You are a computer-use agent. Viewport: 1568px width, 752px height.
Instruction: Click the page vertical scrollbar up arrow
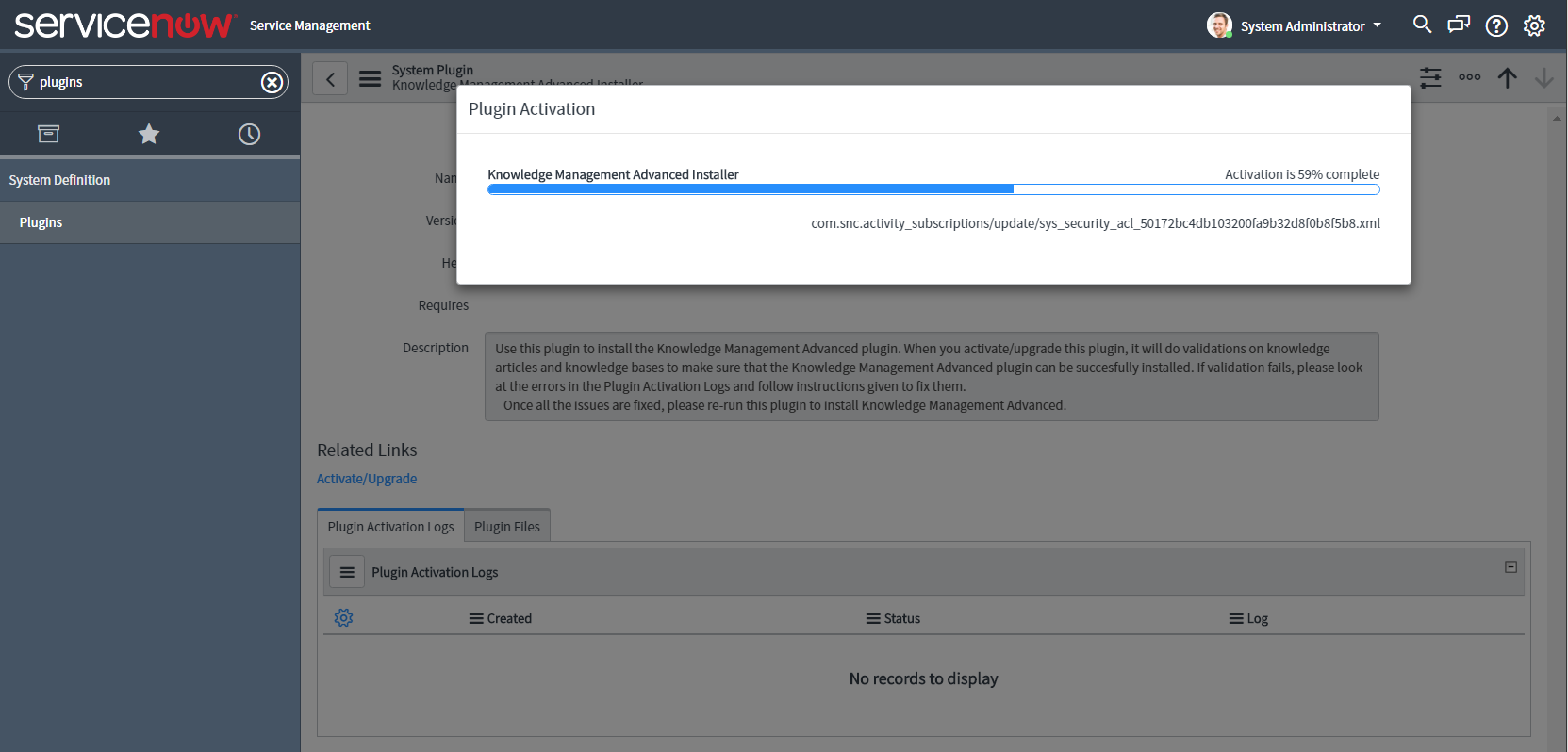[x=1557, y=118]
